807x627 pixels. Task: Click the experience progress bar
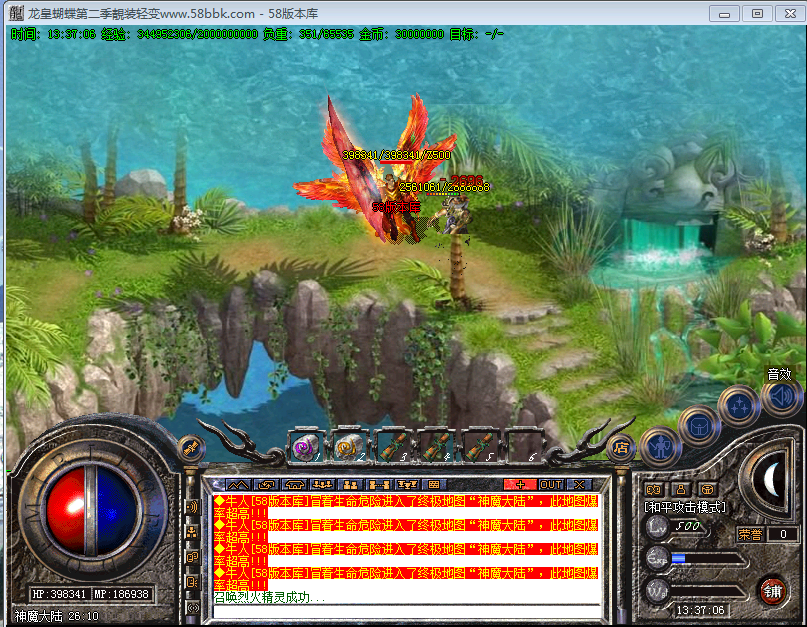pyautogui.click(x=708, y=558)
